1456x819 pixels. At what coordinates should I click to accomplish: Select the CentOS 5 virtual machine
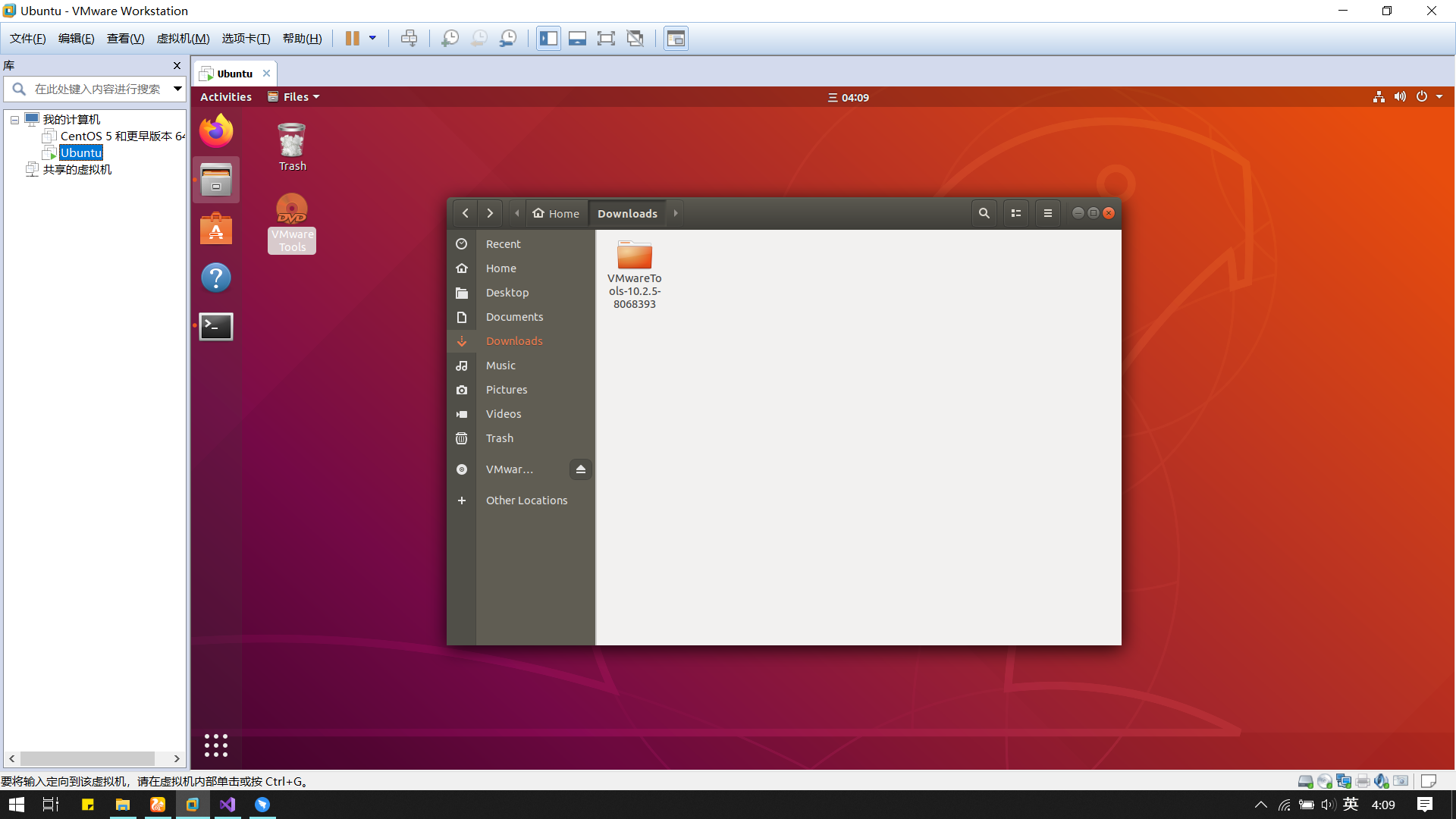(x=114, y=136)
